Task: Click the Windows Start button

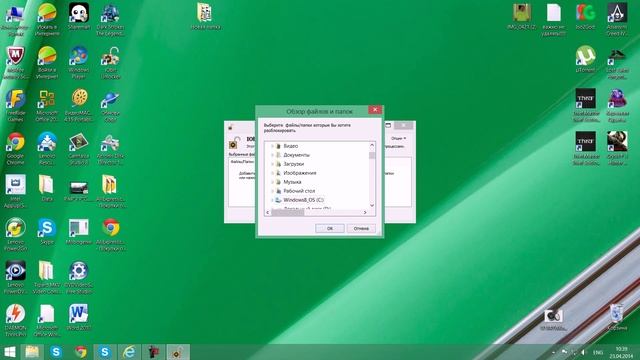Action: (9, 352)
